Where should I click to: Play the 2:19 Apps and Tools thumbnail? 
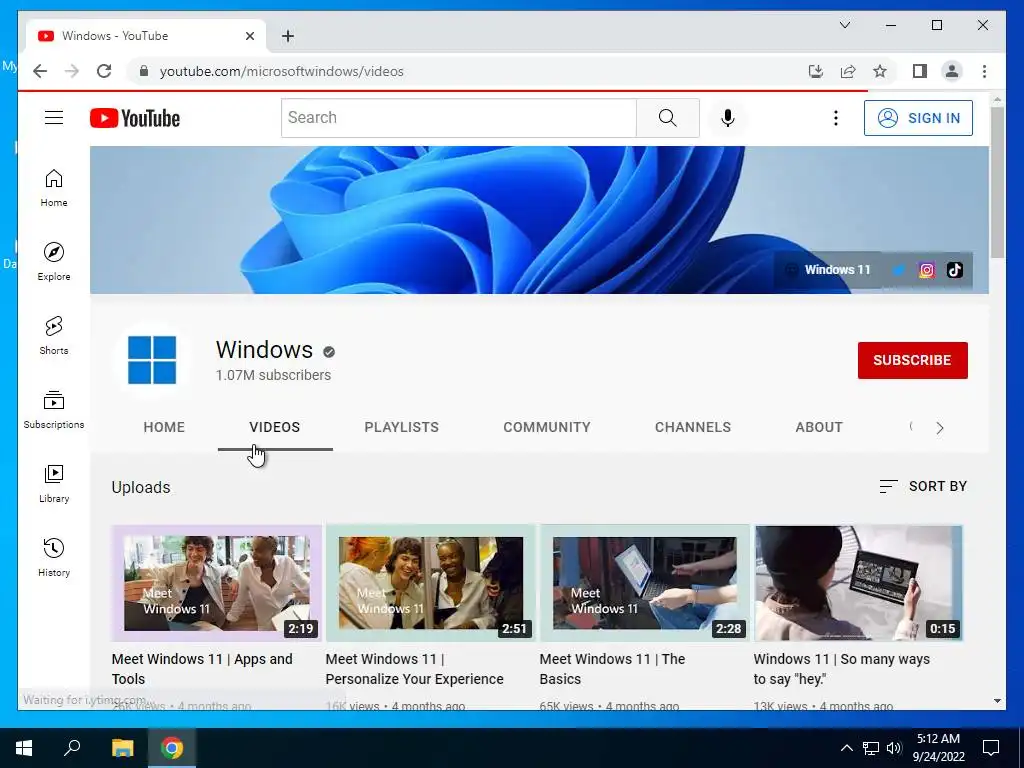217,583
